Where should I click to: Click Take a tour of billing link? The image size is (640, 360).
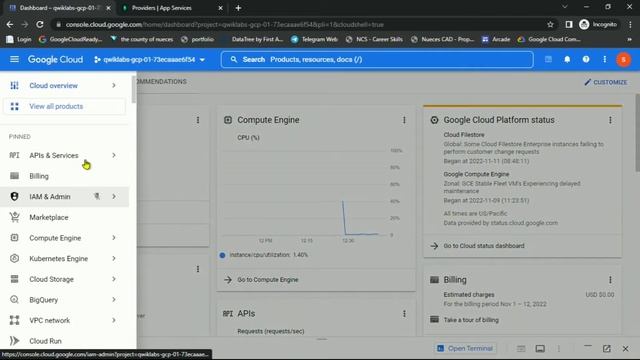471,320
